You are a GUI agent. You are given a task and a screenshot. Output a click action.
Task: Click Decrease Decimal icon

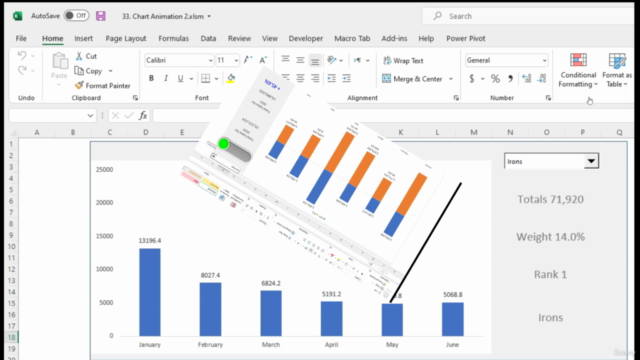point(542,78)
